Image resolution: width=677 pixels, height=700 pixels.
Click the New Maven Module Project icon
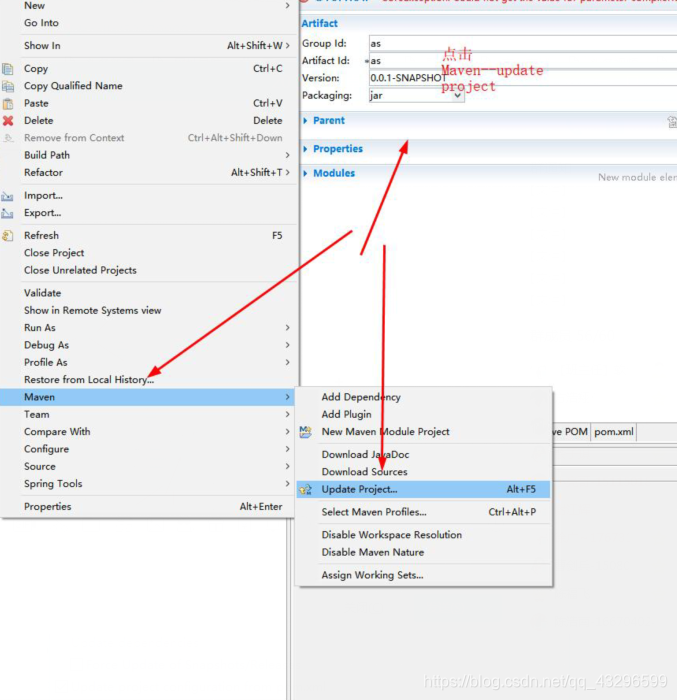click(x=306, y=432)
